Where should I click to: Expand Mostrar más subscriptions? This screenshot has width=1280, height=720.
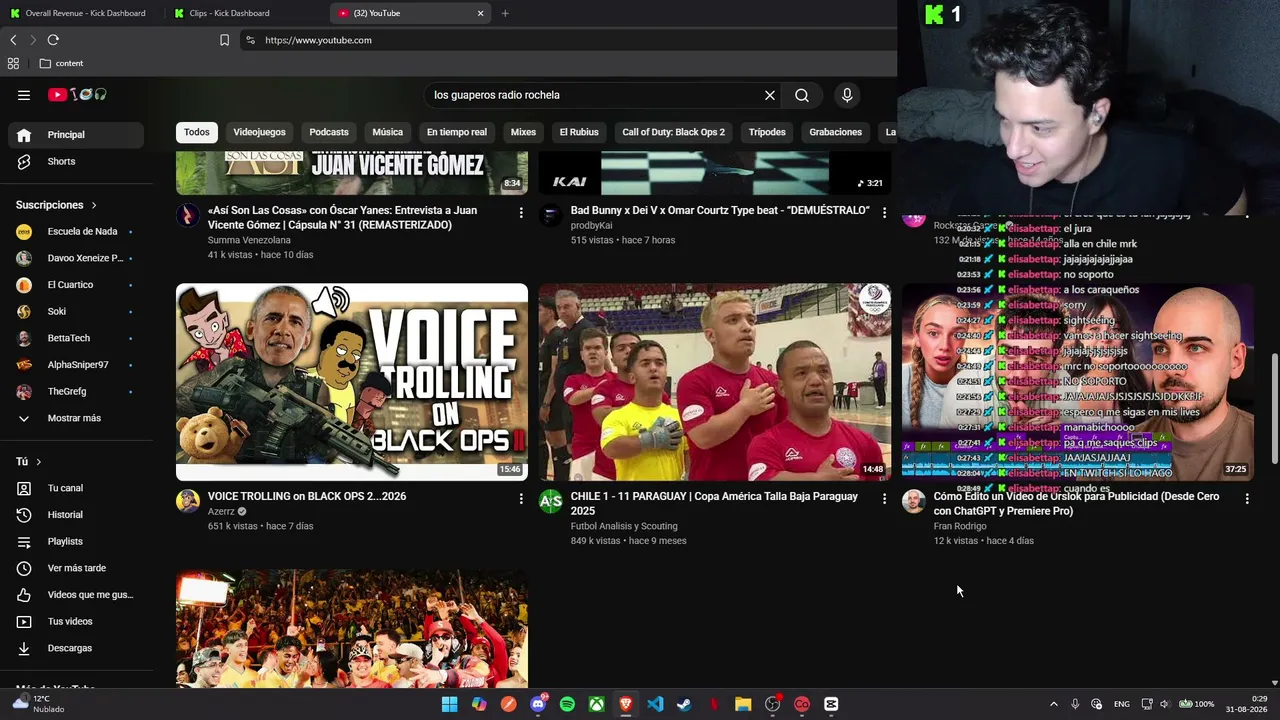tap(76, 418)
